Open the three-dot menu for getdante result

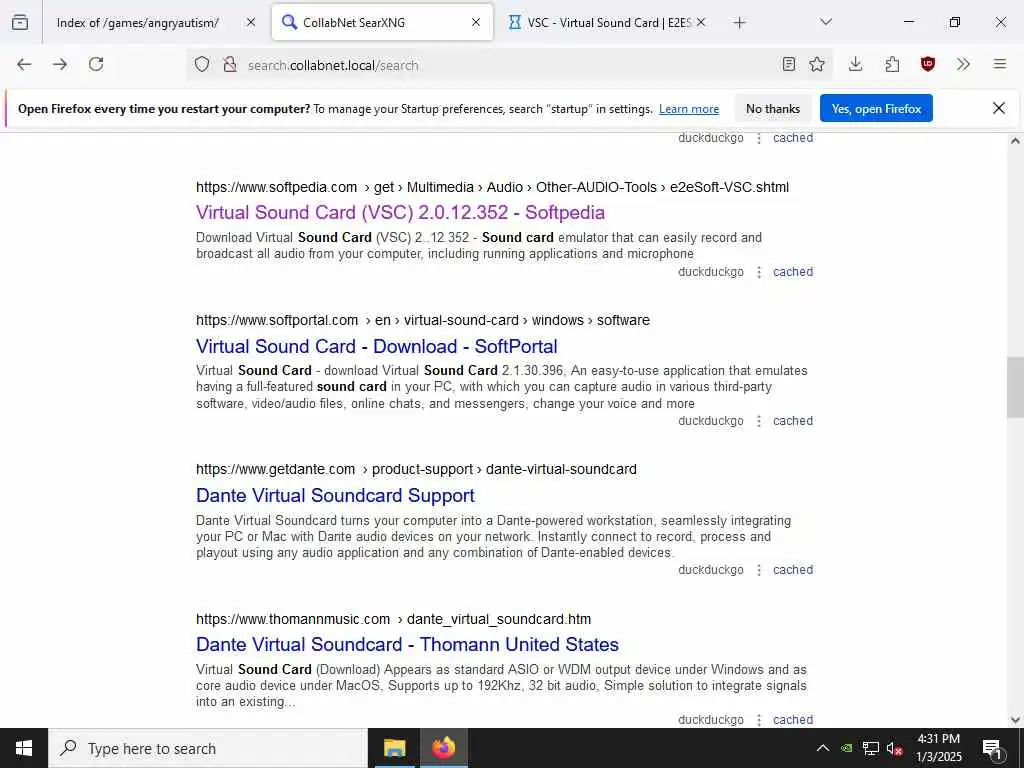[759, 570]
